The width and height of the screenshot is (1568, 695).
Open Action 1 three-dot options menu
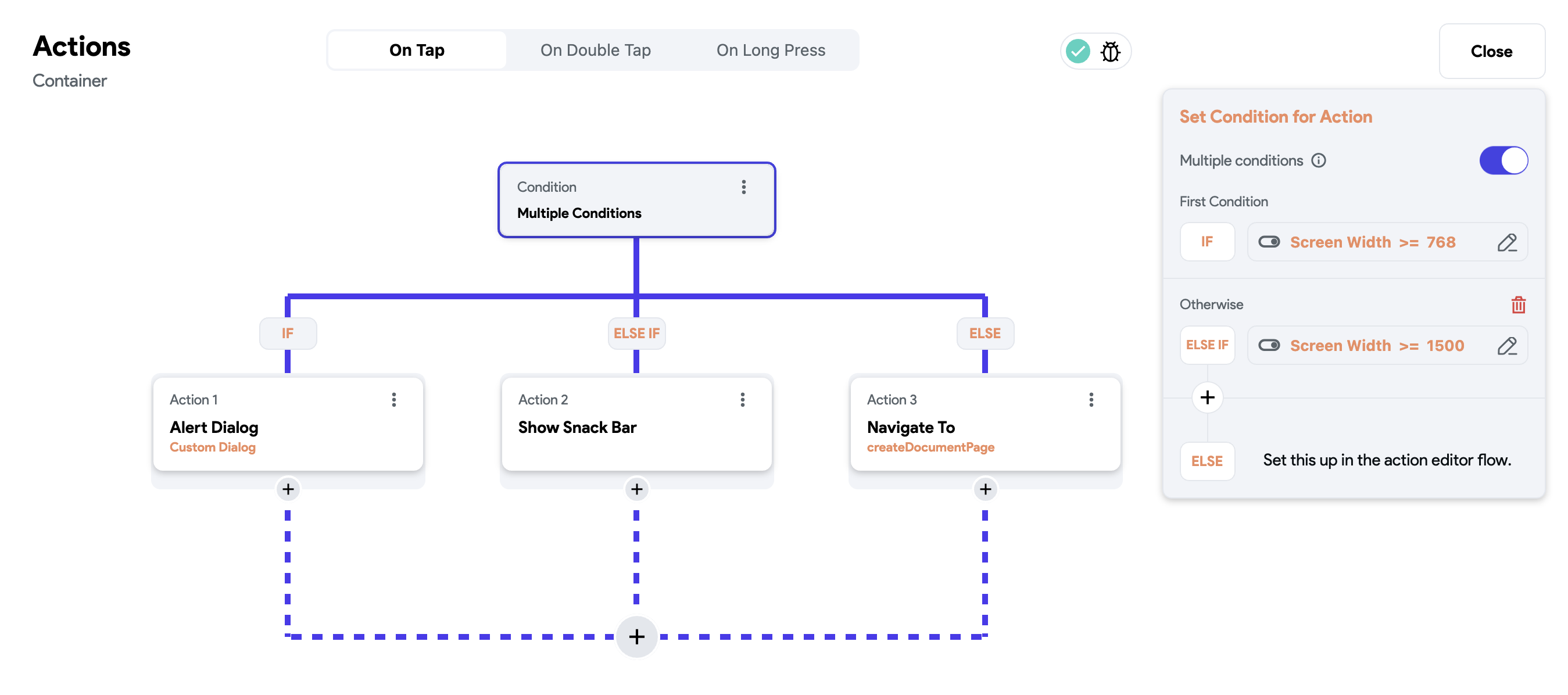tap(394, 400)
